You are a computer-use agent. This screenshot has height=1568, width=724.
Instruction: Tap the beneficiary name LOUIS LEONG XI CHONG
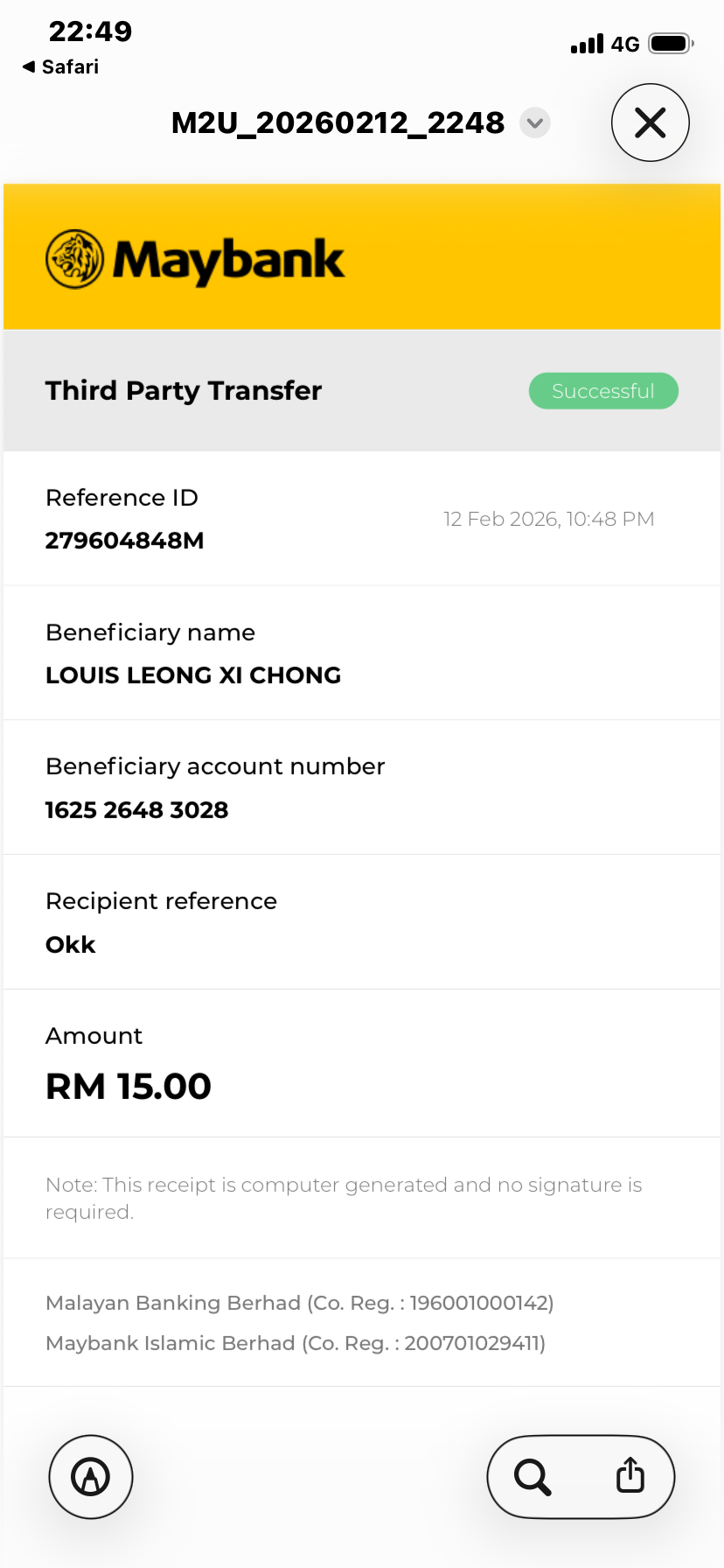pos(193,675)
